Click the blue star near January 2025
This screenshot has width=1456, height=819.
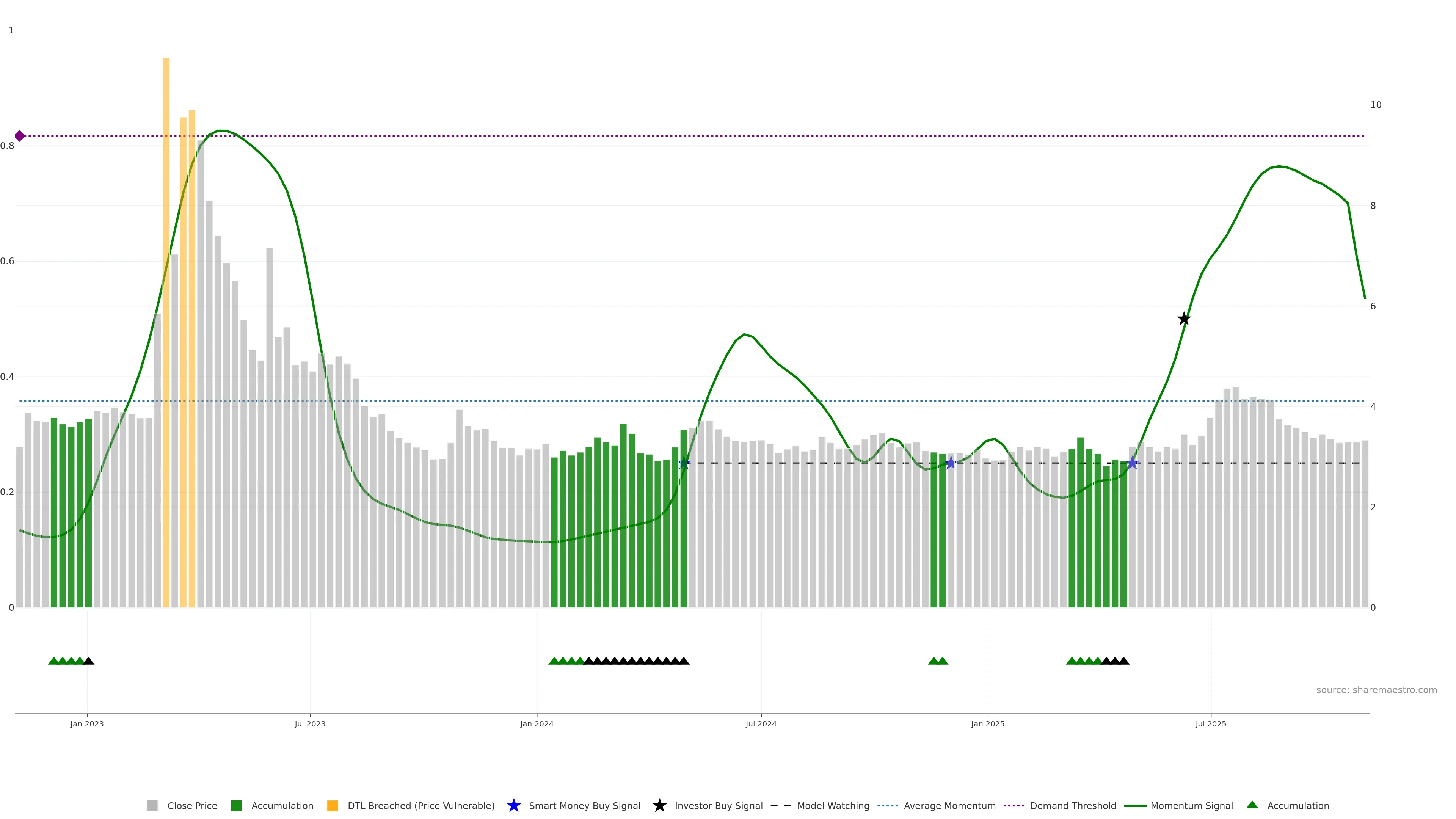(x=951, y=463)
